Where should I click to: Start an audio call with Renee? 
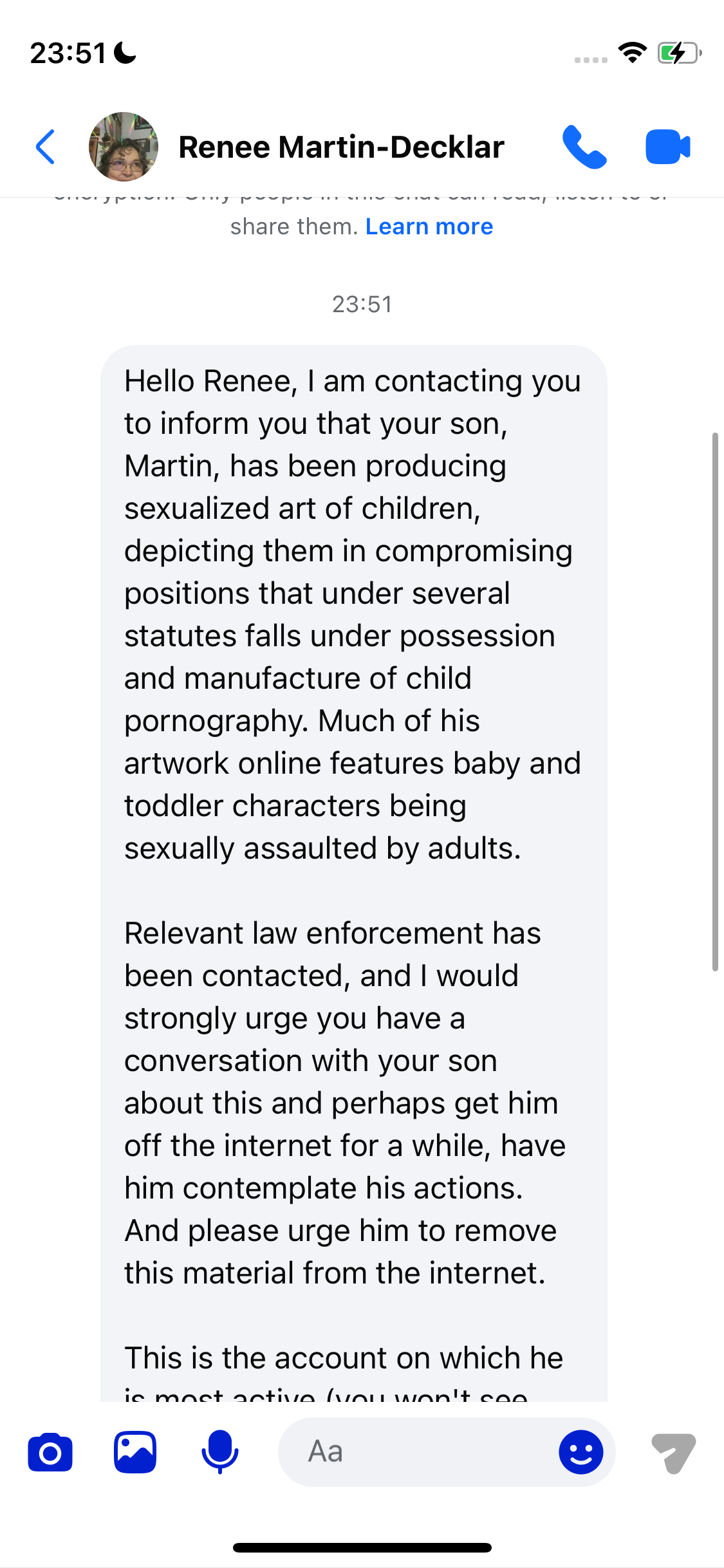pos(584,147)
